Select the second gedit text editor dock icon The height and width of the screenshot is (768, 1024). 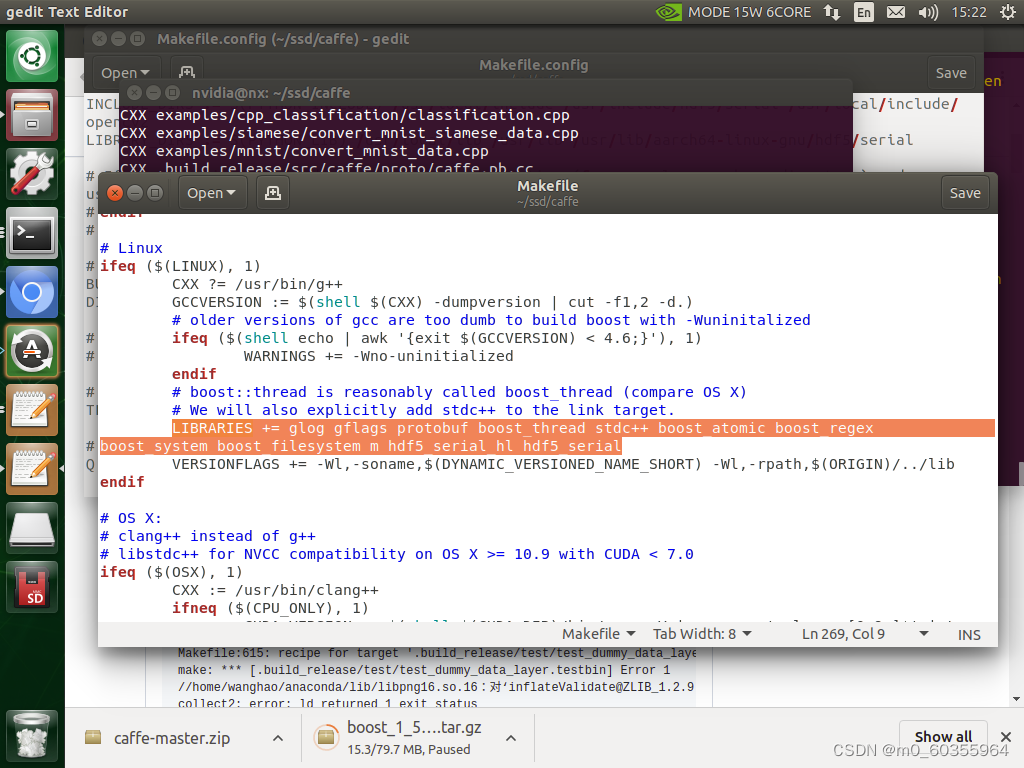pyautogui.click(x=32, y=469)
